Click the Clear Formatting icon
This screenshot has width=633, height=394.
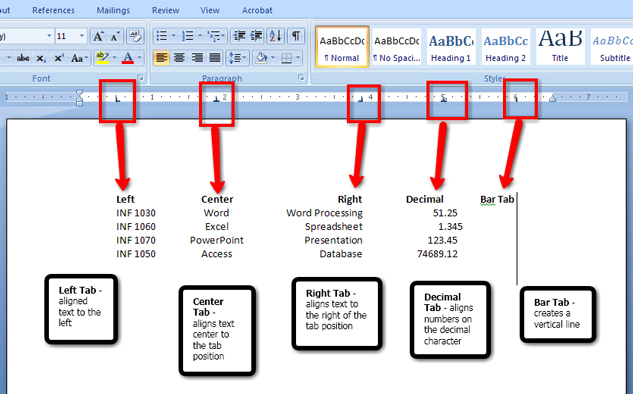point(135,36)
